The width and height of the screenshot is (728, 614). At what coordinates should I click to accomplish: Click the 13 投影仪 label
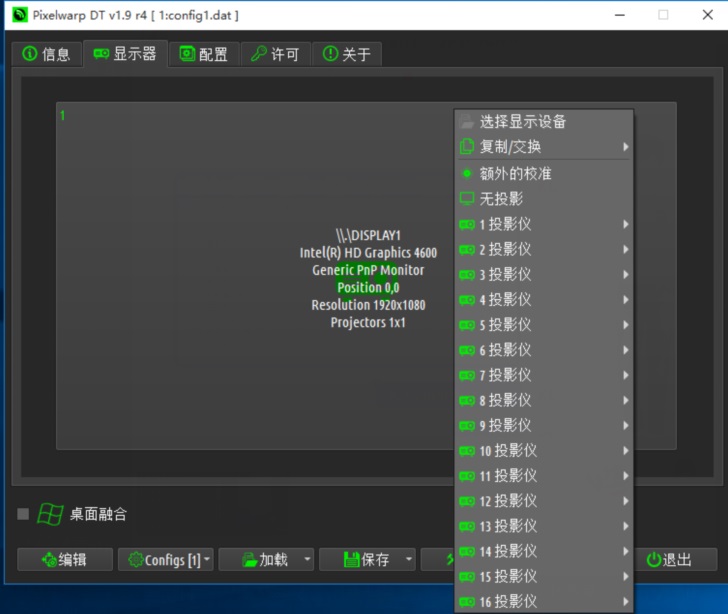[x=508, y=526]
